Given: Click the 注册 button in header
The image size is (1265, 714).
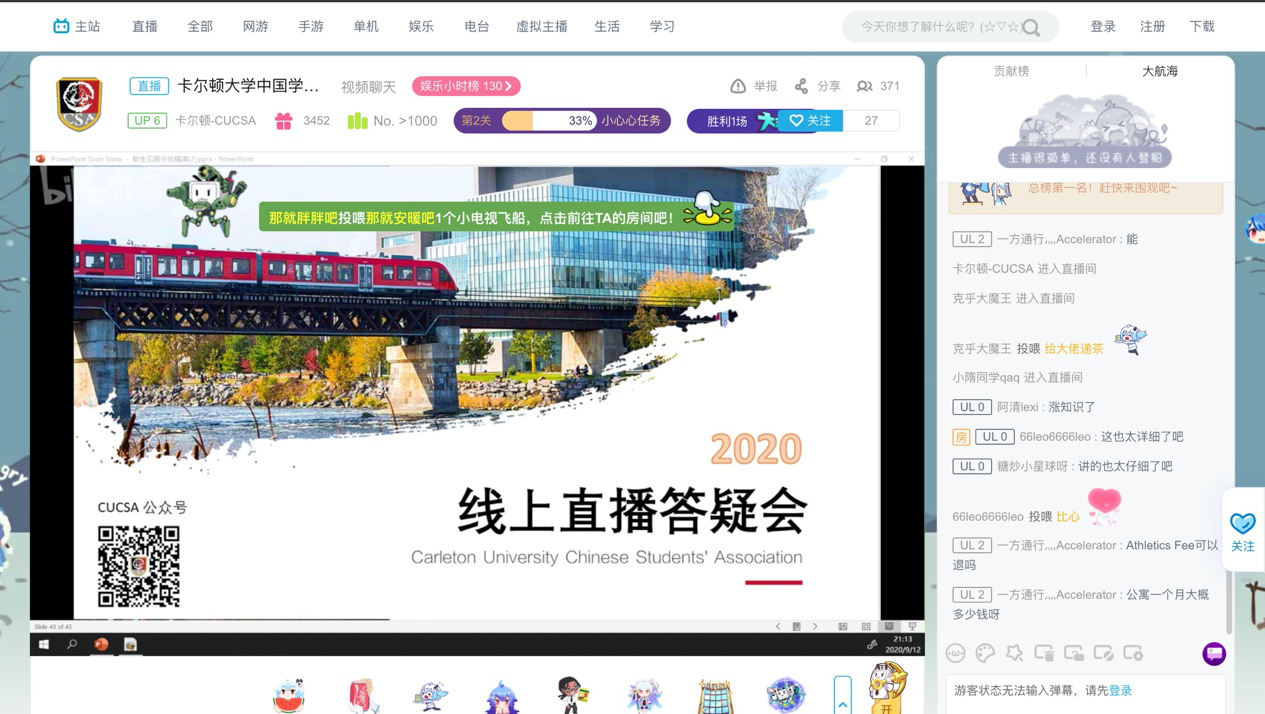Looking at the screenshot, I should (x=1152, y=27).
